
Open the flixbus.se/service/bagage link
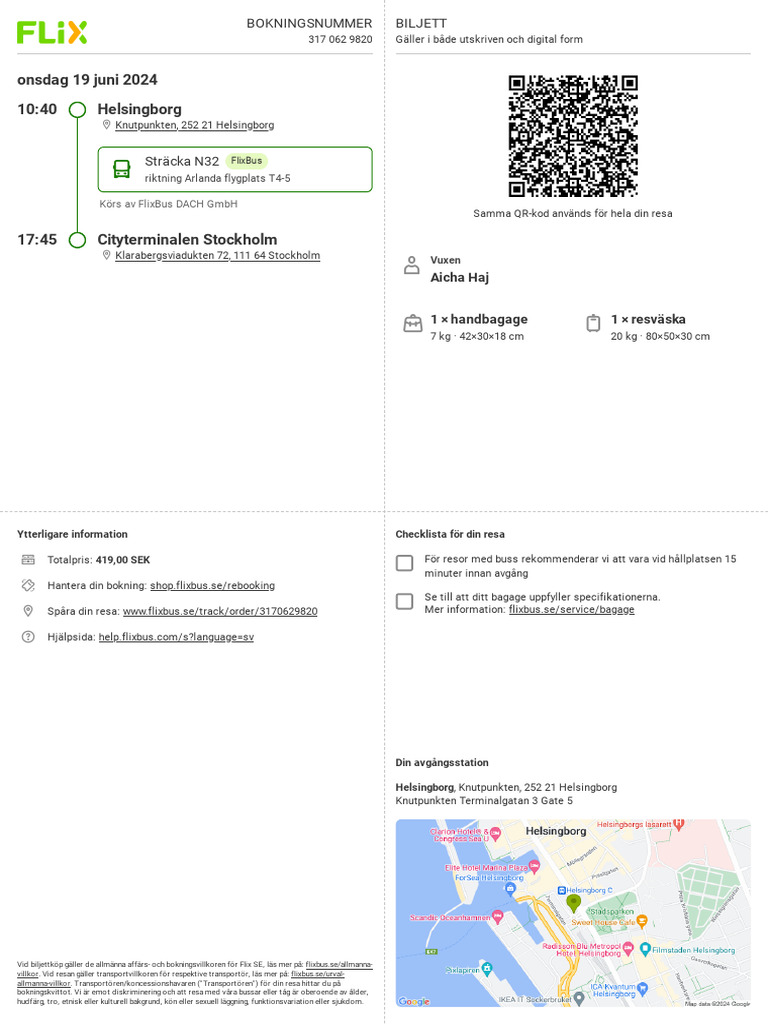[x=571, y=609]
